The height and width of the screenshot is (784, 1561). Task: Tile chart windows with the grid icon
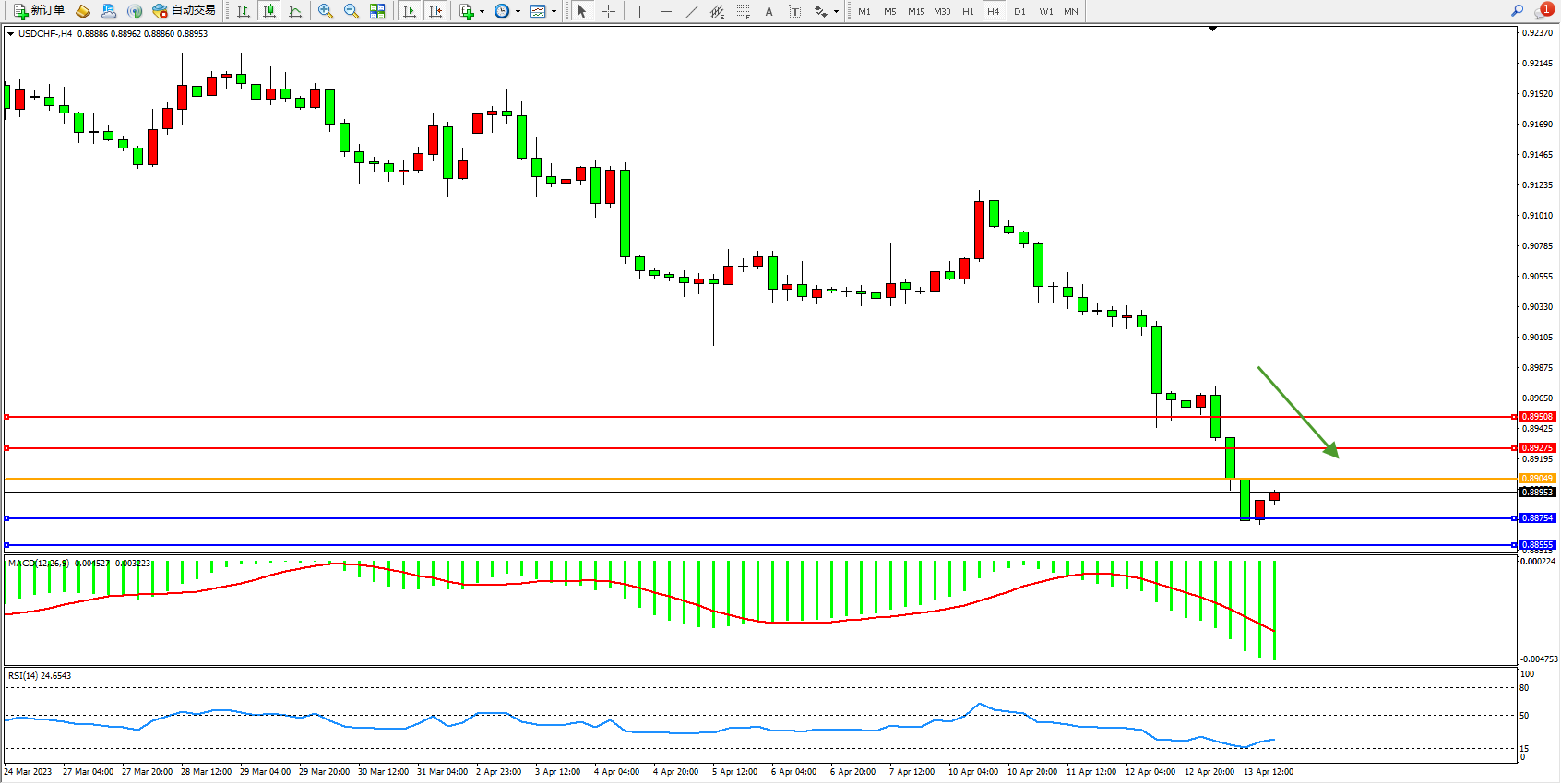click(x=377, y=11)
